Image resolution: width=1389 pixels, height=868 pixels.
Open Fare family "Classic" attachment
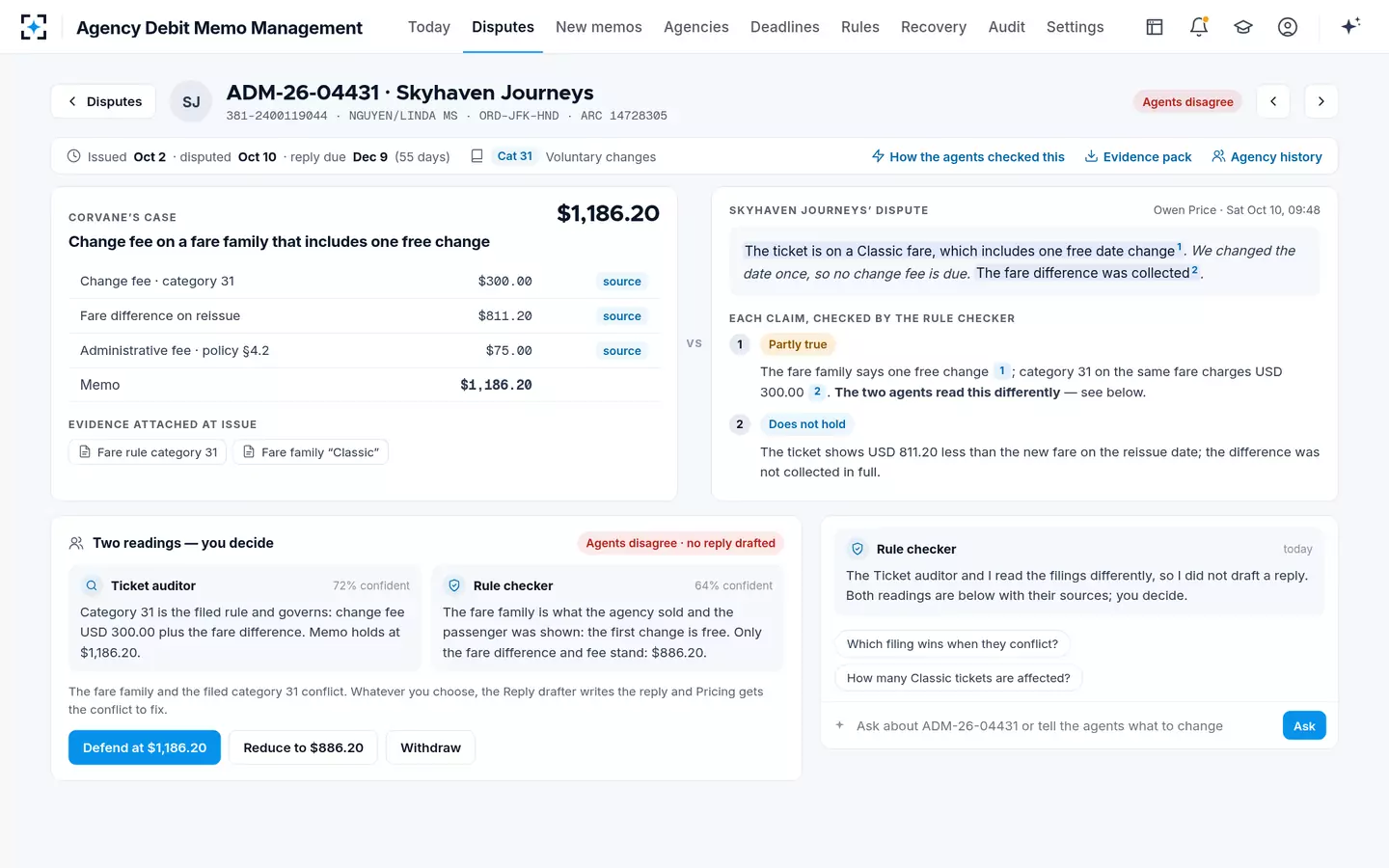click(311, 452)
